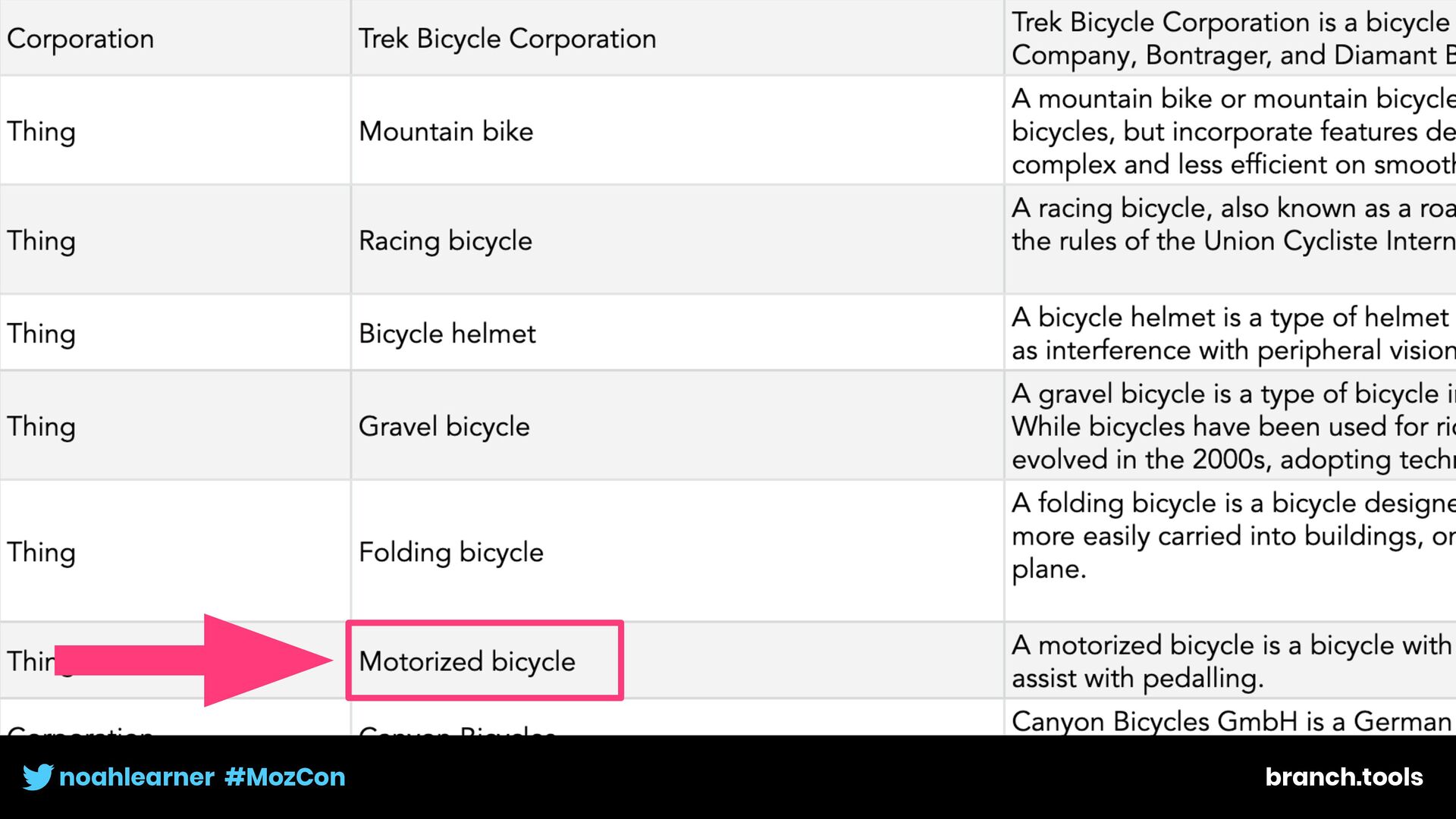Click the Twitter bird icon
Image resolution: width=1456 pixels, height=819 pixels.
pos(38,777)
